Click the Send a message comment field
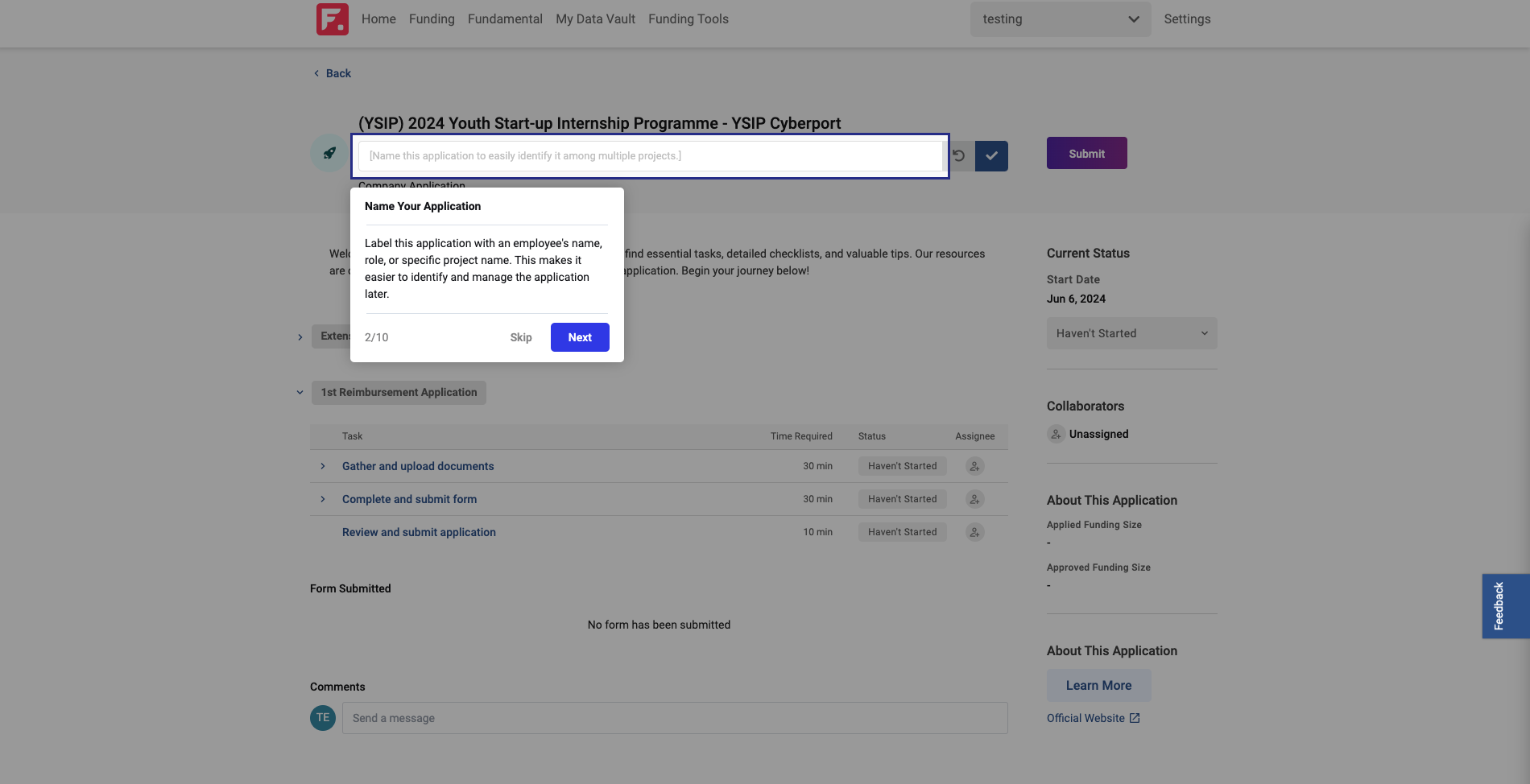The width and height of the screenshot is (1530, 784). point(675,718)
